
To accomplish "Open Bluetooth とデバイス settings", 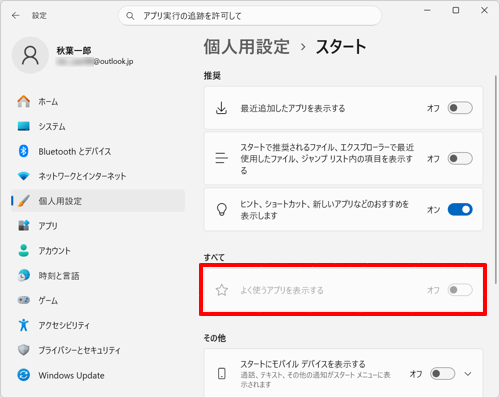I will click(98, 151).
